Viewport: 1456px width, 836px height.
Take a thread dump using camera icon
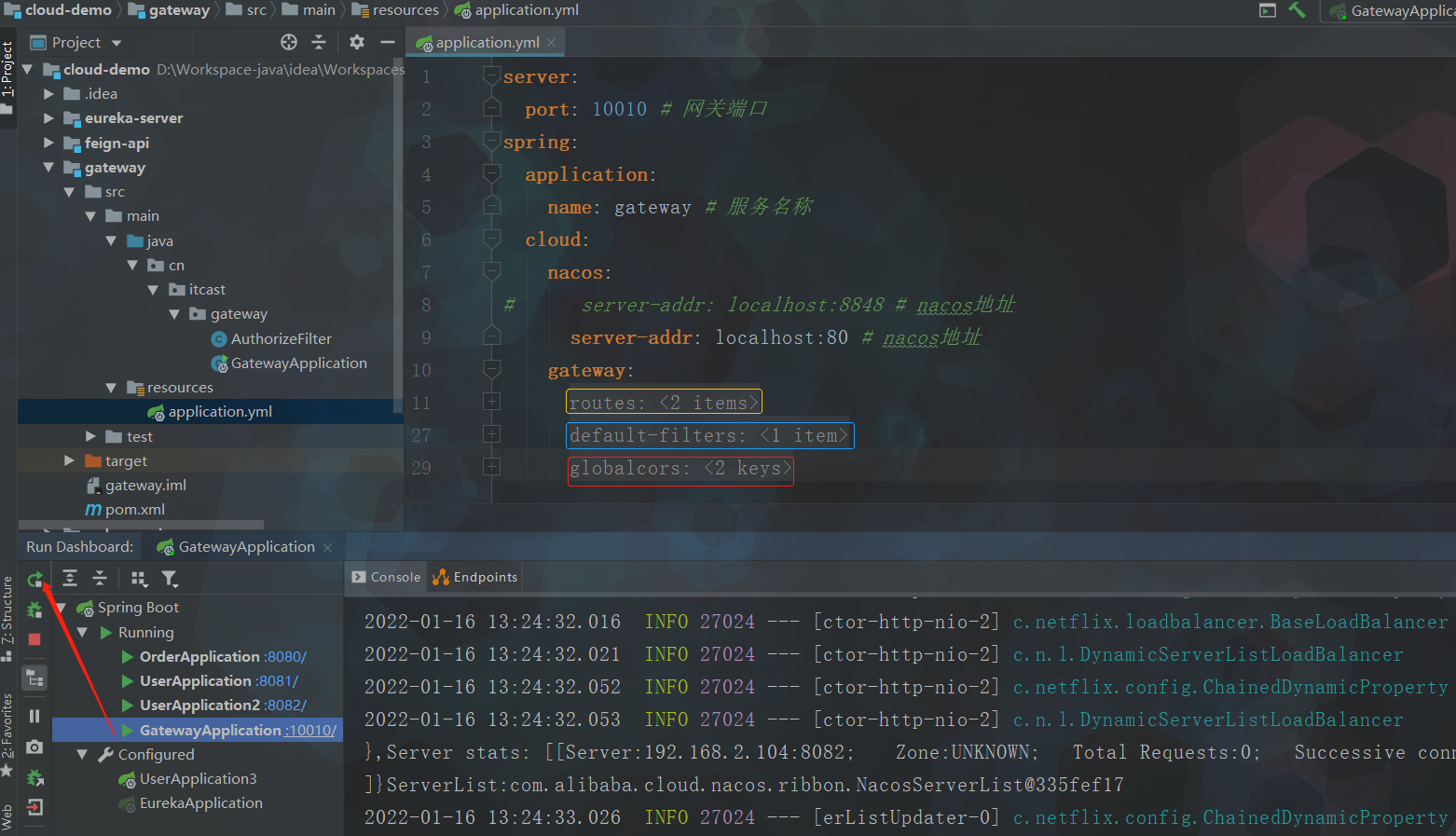(34, 747)
